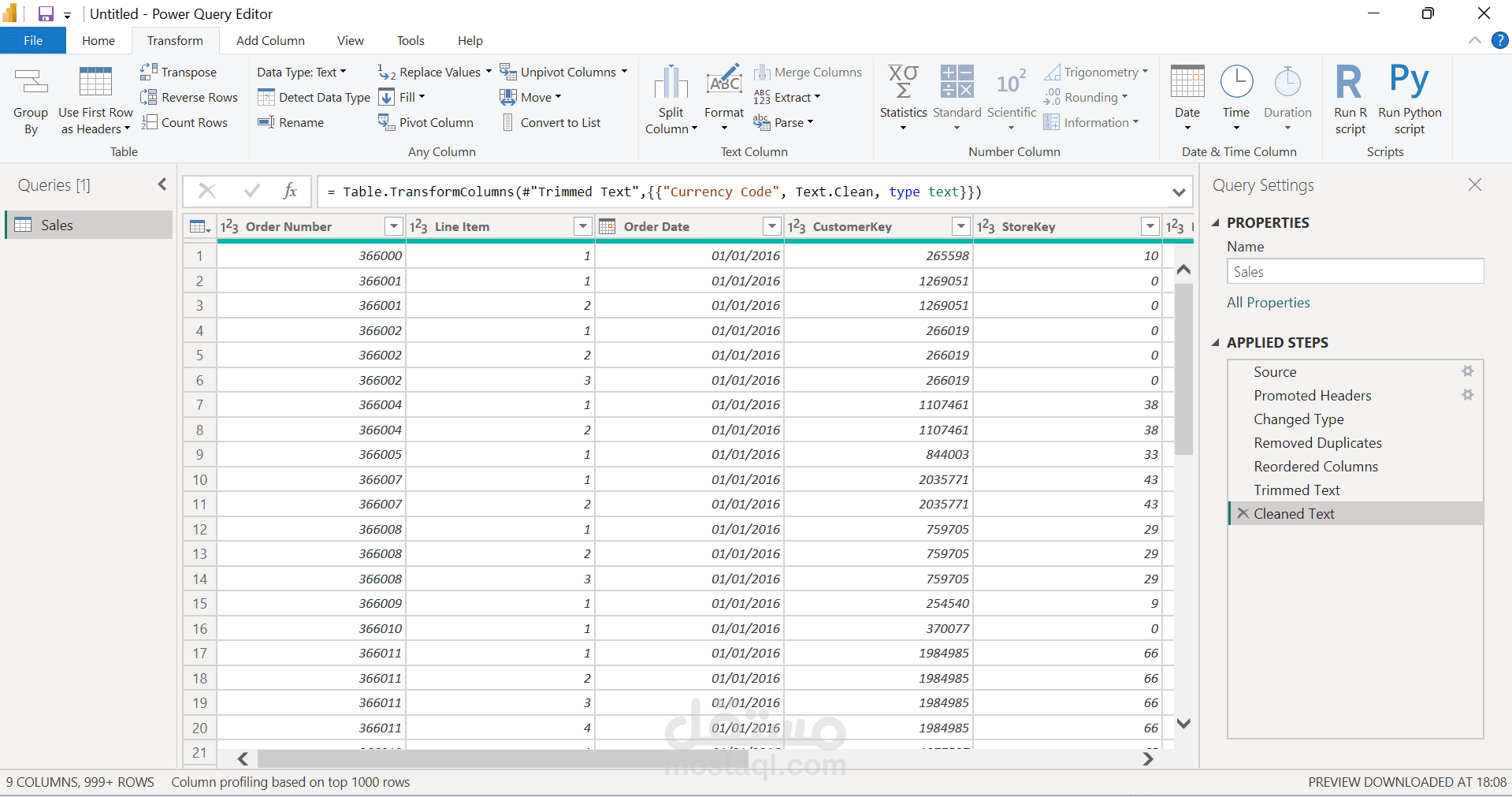Click the Duration stopwatch icon
The height and width of the screenshot is (797, 1512).
1287,82
